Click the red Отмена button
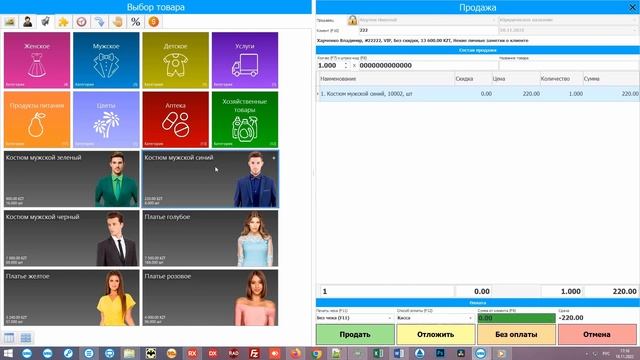Viewport: 640px width, 360px height. 597,334
